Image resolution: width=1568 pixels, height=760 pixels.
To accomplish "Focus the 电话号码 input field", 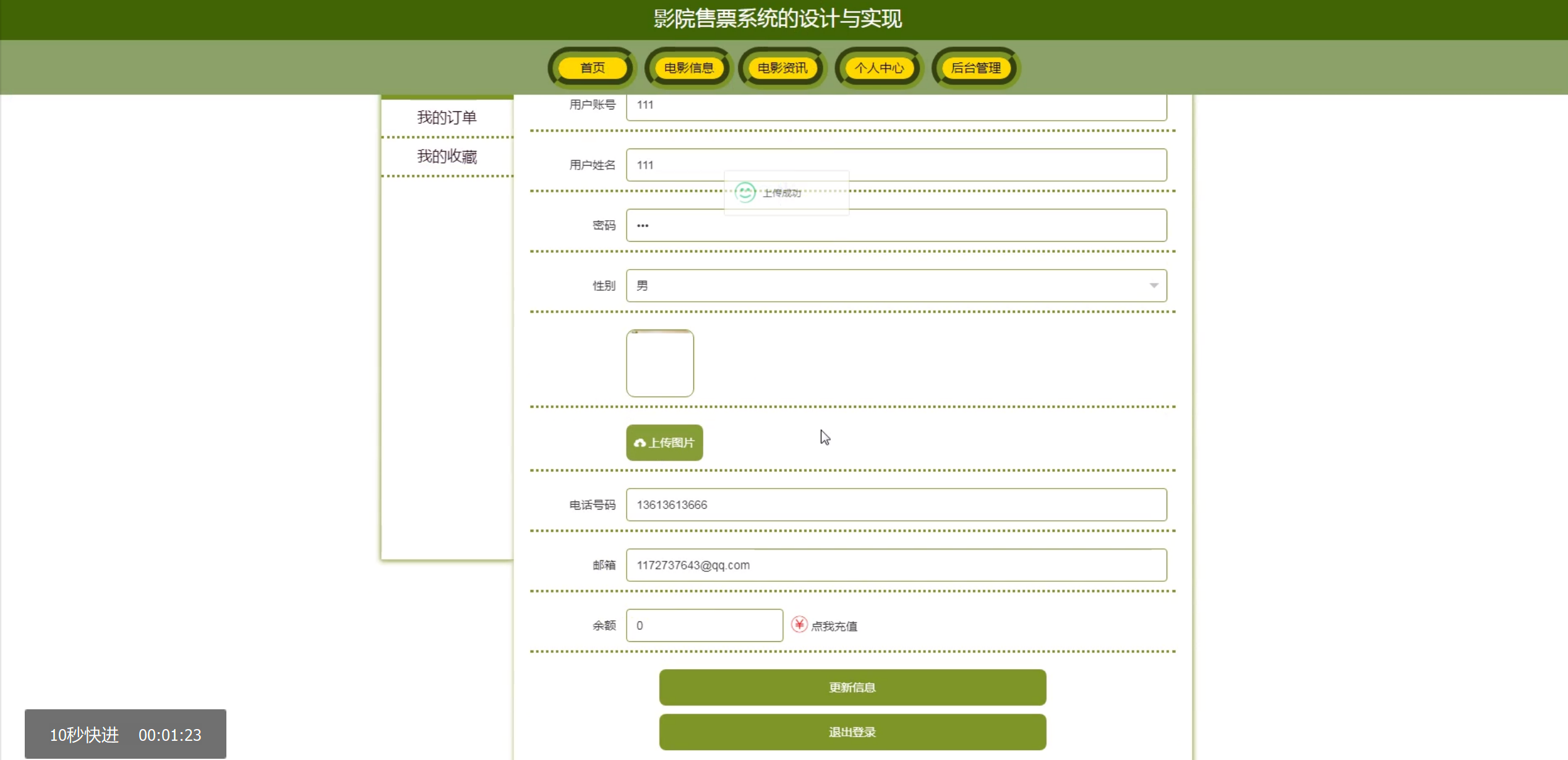I will 896,505.
